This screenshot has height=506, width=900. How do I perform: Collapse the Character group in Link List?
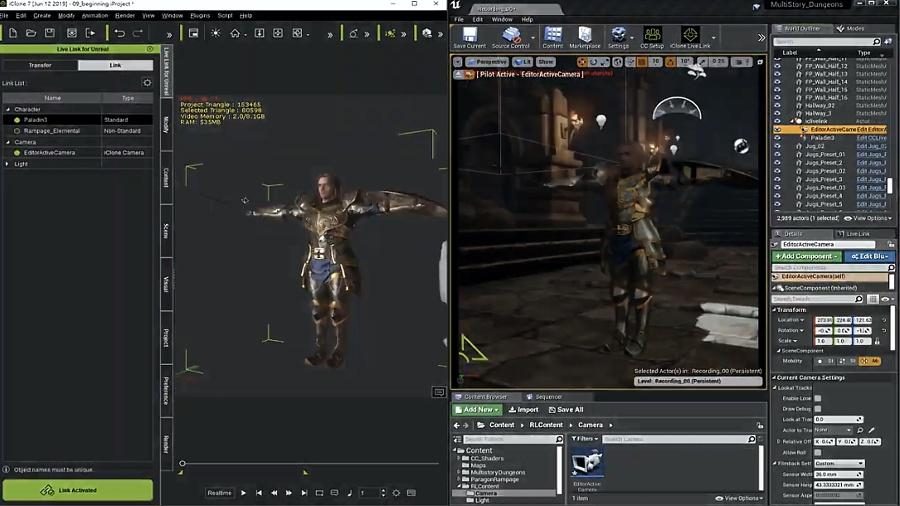pyautogui.click(x=8, y=109)
